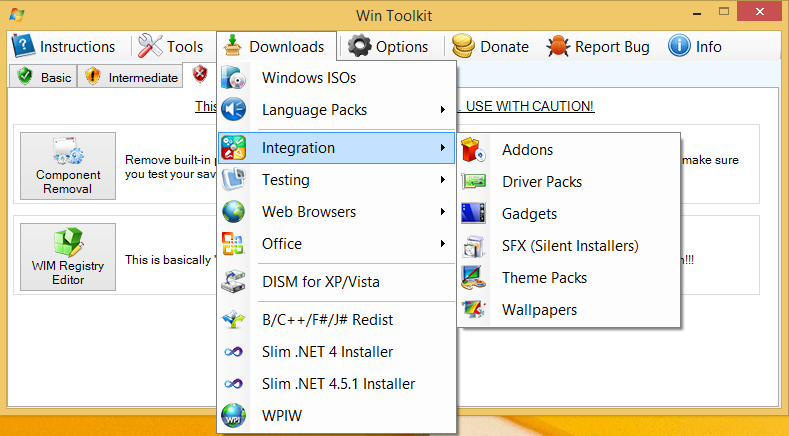Screen dimensions: 789x436
Task: Expand the Web Browsers submenu arrow
Action: point(443,211)
